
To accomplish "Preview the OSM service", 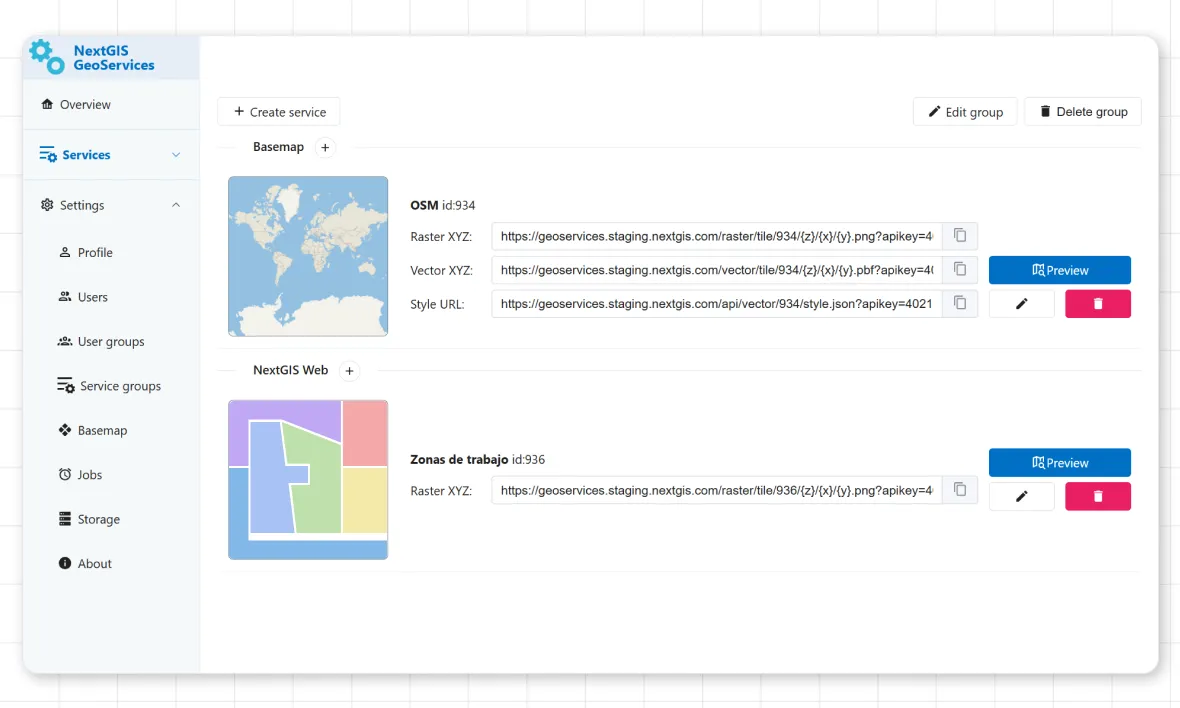I will [1060, 270].
